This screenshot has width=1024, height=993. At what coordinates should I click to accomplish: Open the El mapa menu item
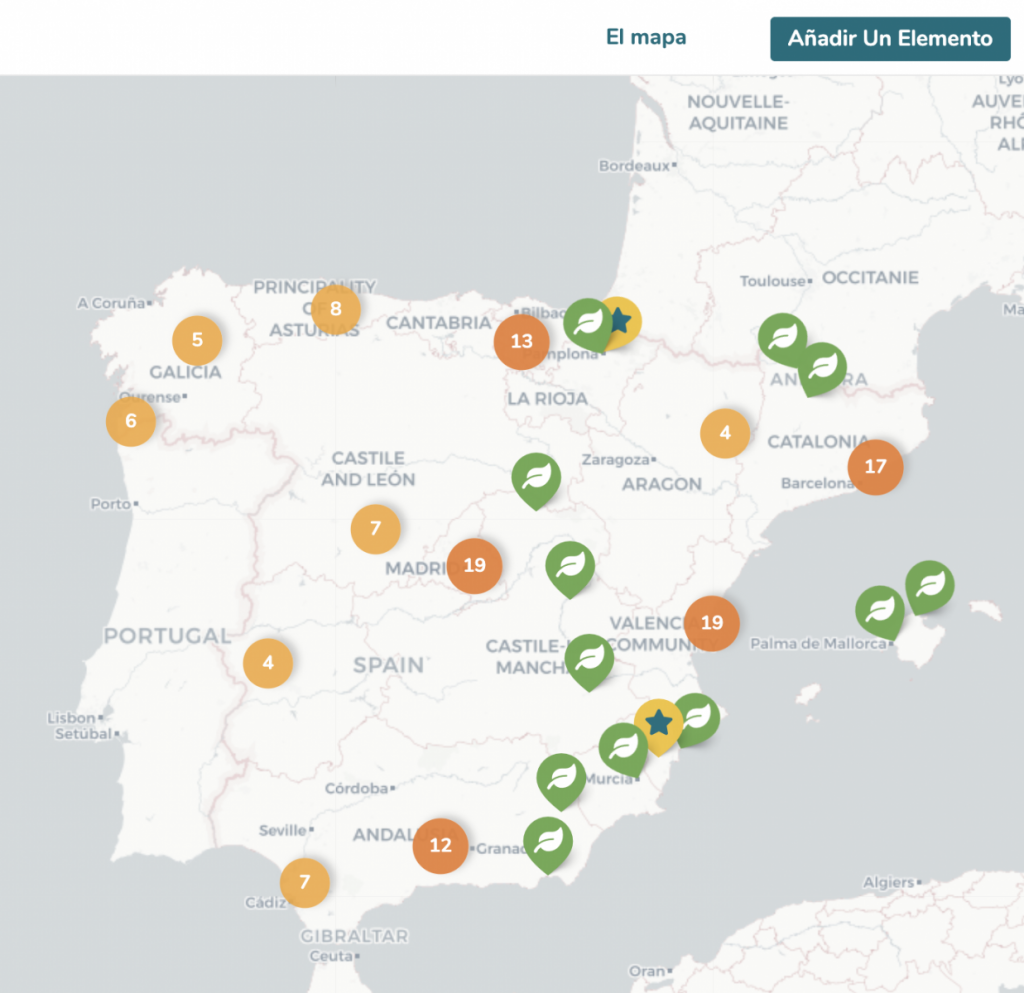pyautogui.click(x=646, y=38)
